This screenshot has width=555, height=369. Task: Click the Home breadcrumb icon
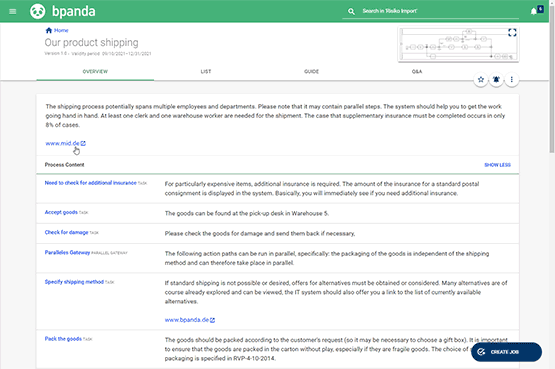coord(49,30)
